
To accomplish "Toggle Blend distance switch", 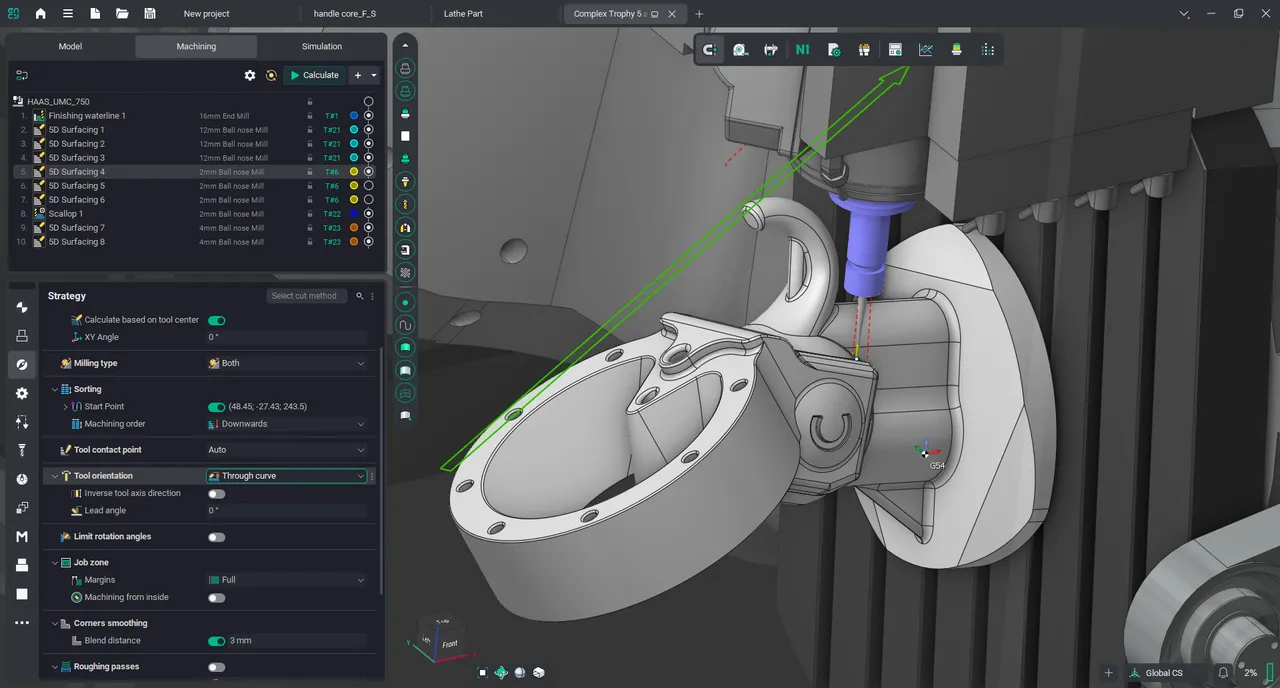I will 216,641.
